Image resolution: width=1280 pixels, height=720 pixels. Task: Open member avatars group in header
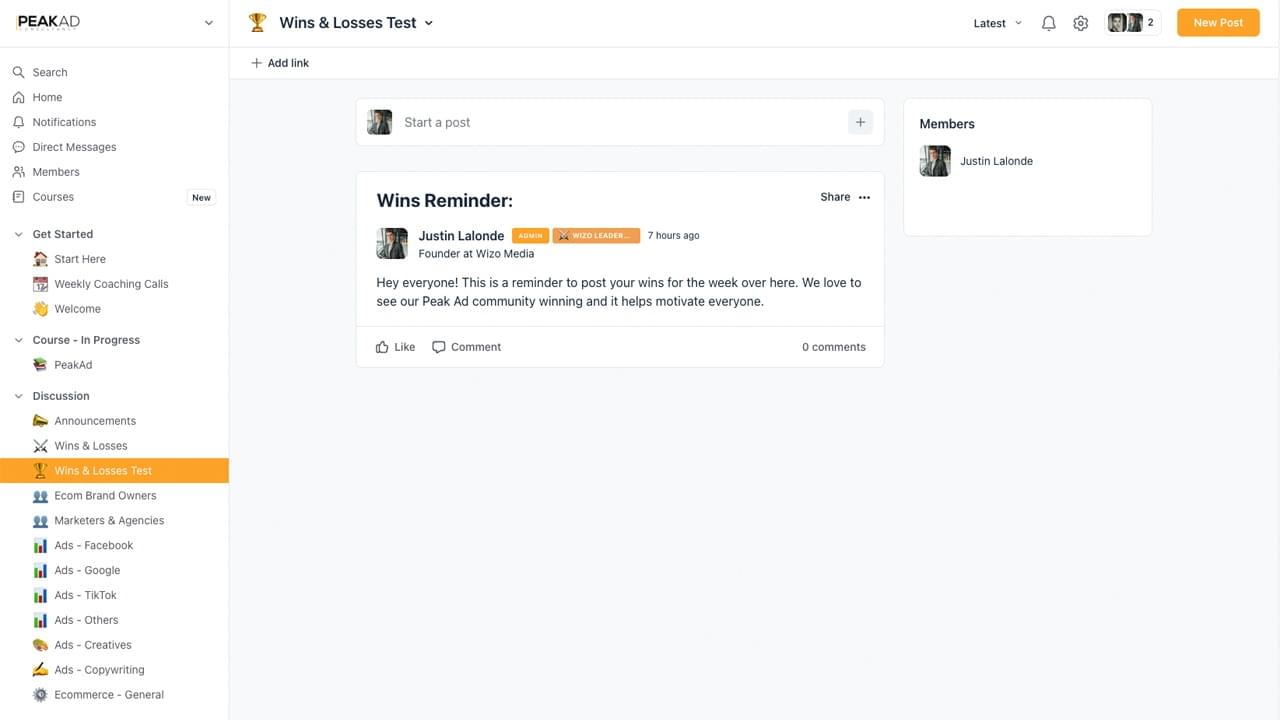(x=1132, y=23)
